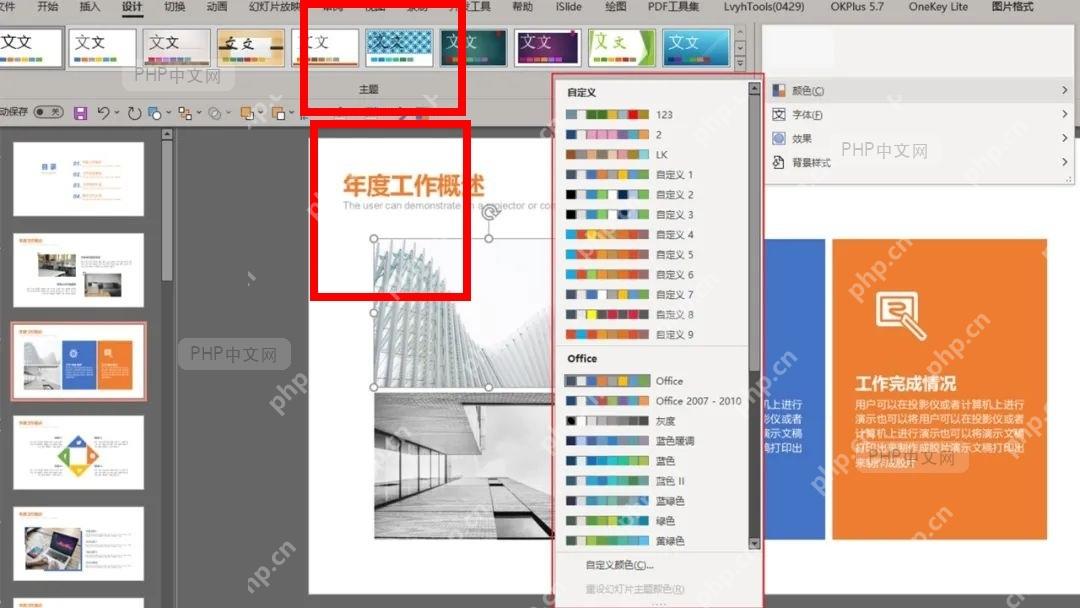This screenshot has height=608, width=1080.
Task: Click the color list scrollbar up arrow
Action: (x=754, y=89)
